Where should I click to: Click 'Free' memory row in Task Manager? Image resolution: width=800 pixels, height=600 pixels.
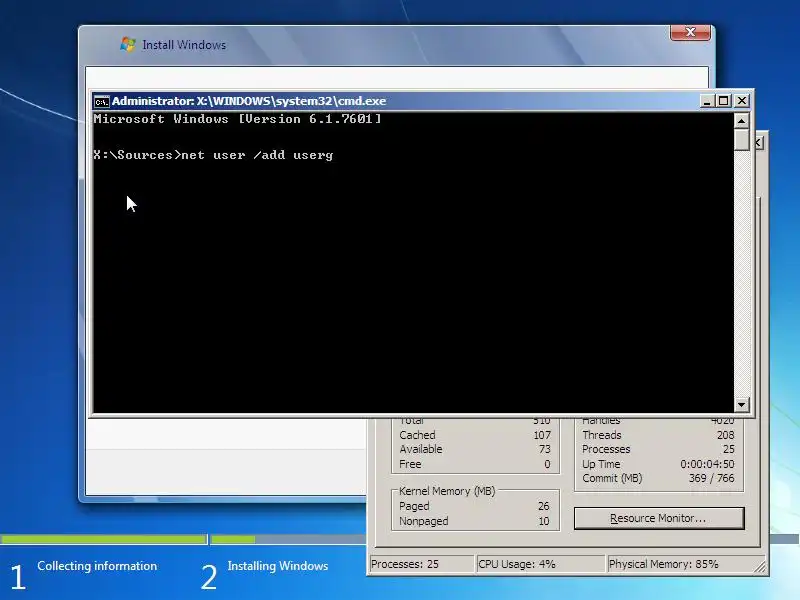pyautogui.click(x=475, y=464)
